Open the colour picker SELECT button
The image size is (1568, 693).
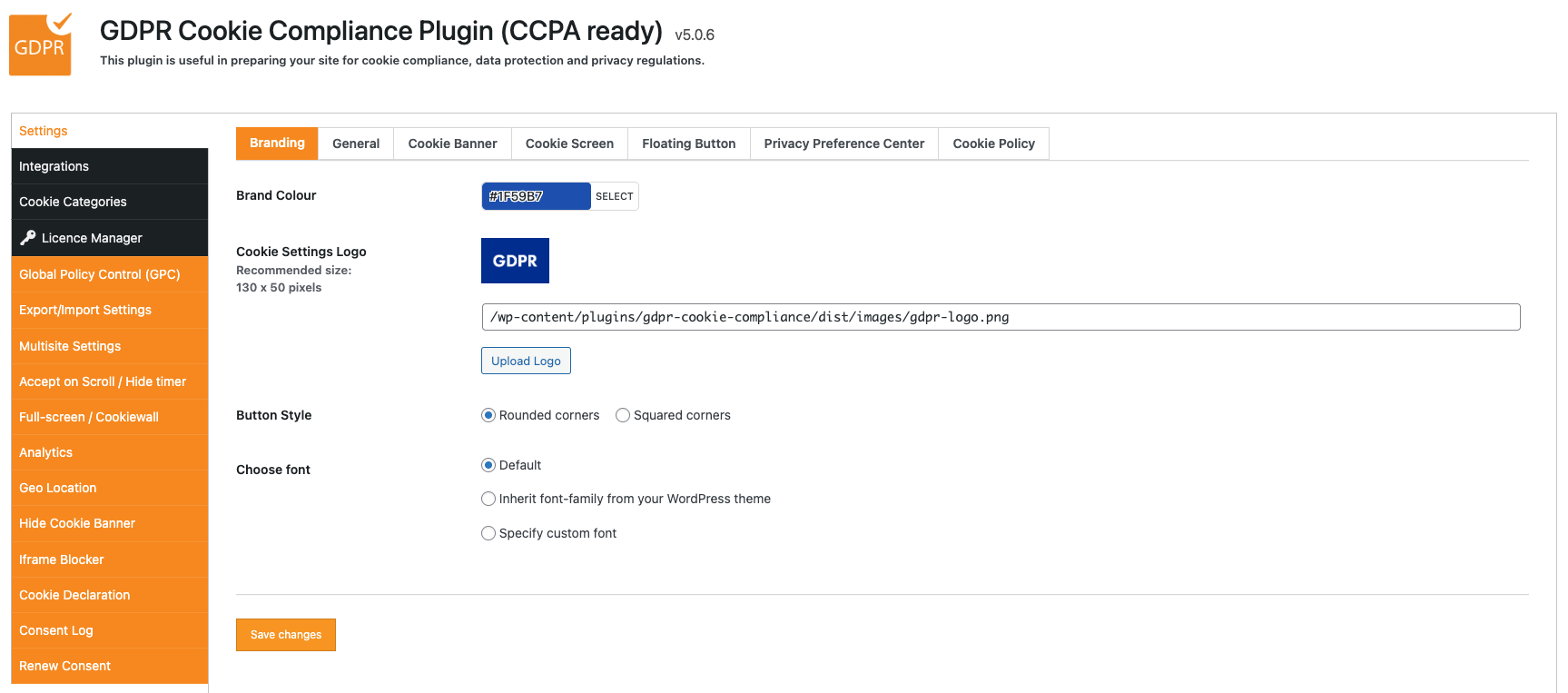coord(615,196)
